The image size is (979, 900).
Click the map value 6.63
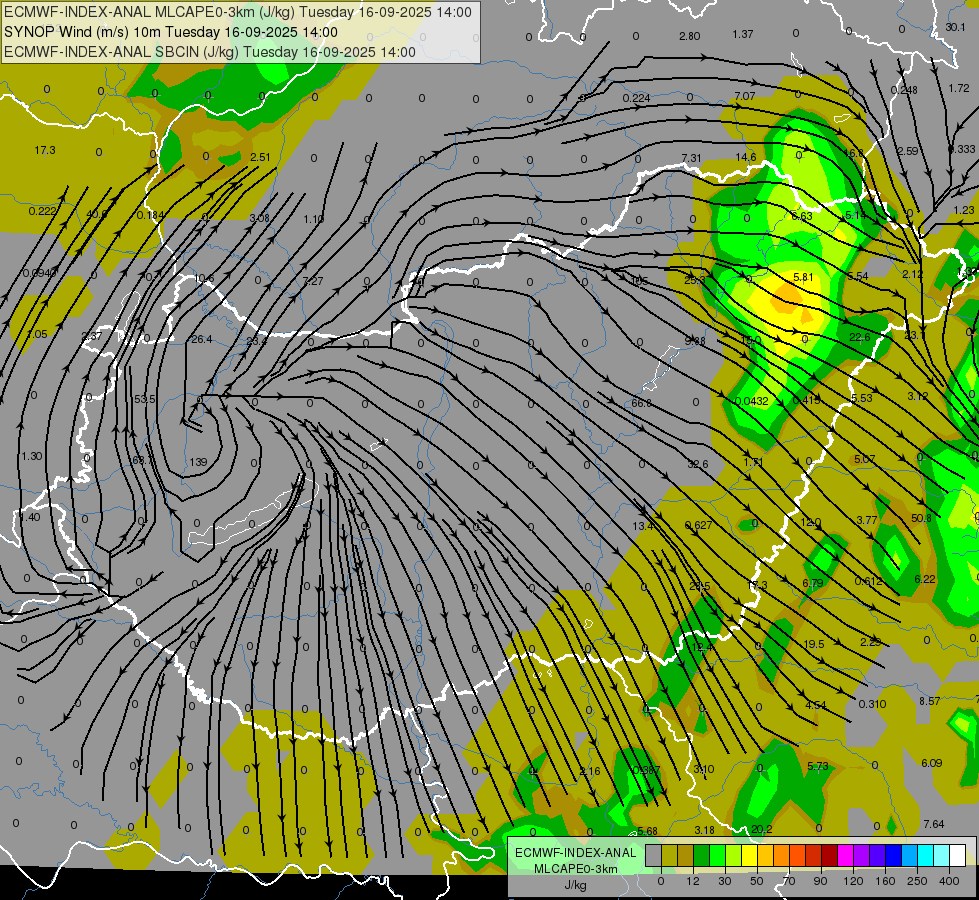pyautogui.click(x=802, y=216)
